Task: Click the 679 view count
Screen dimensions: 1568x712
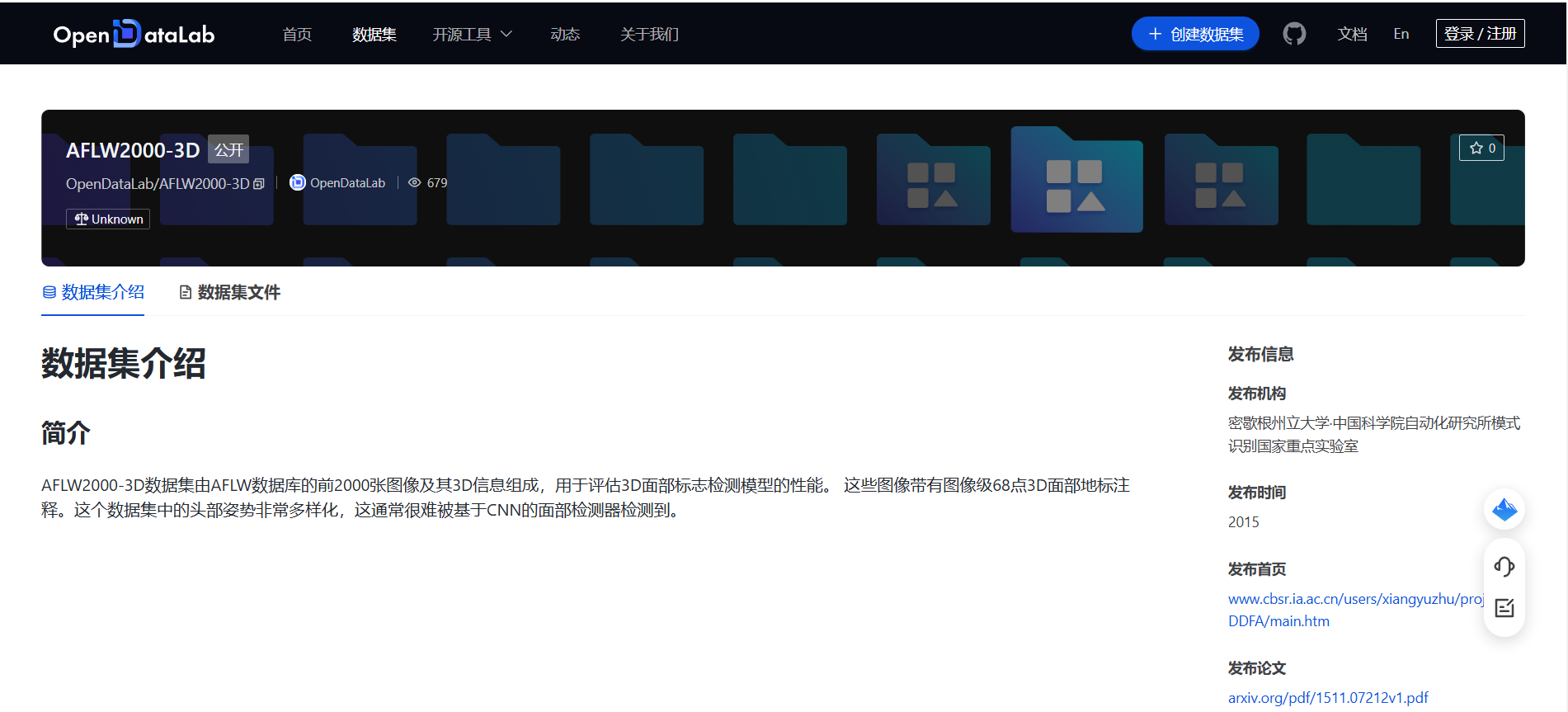Action: pos(437,182)
